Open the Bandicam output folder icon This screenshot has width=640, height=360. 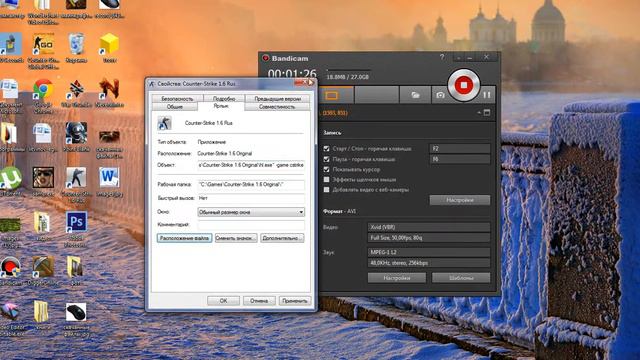[x=415, y=95]
